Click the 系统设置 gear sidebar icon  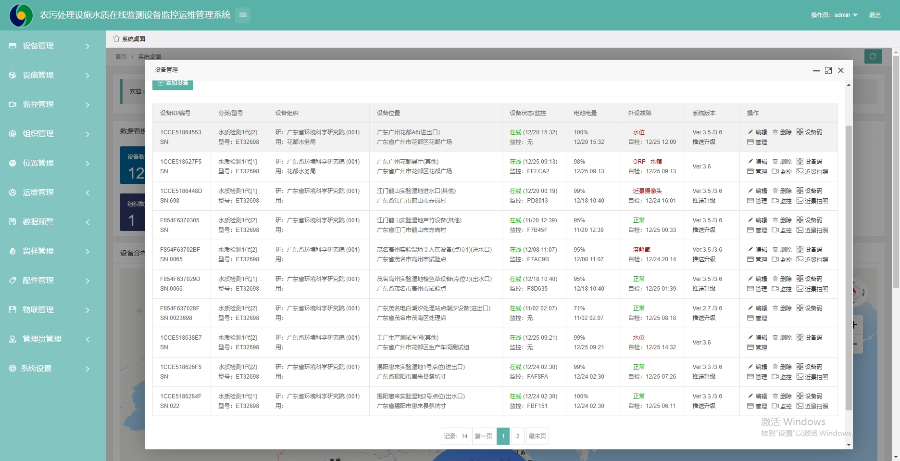click(13, 369)
